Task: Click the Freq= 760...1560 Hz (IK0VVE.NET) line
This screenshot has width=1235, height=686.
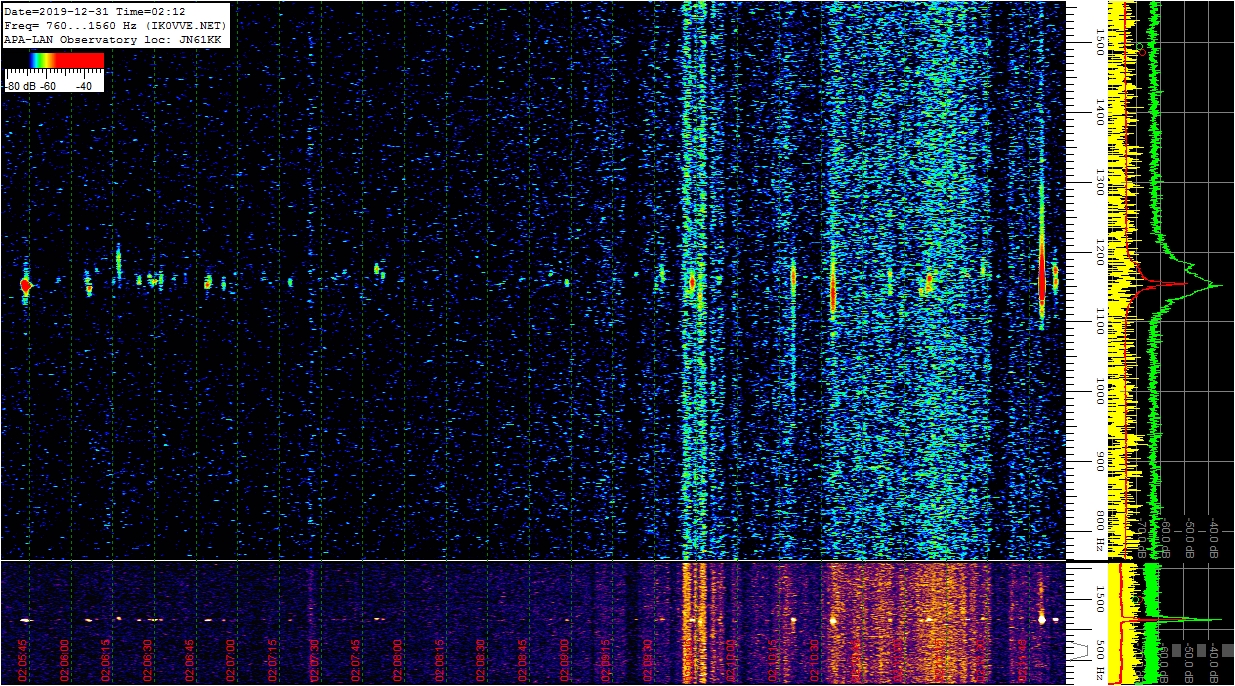Action: 117,25
